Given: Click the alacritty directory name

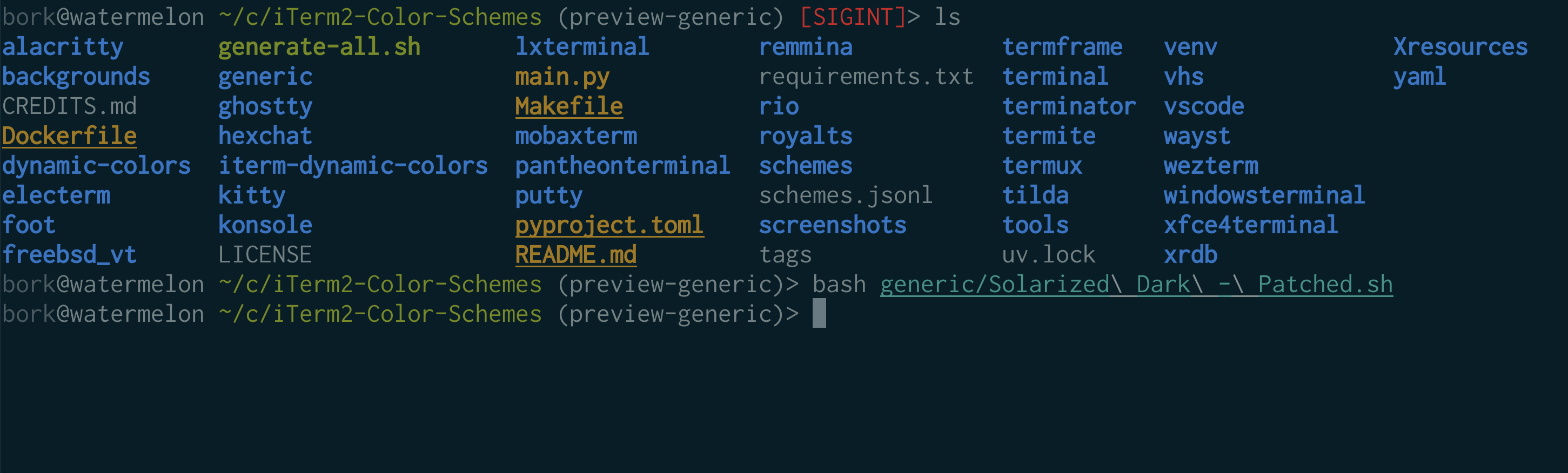Looking at the screenshot, I should click(63, 47).
